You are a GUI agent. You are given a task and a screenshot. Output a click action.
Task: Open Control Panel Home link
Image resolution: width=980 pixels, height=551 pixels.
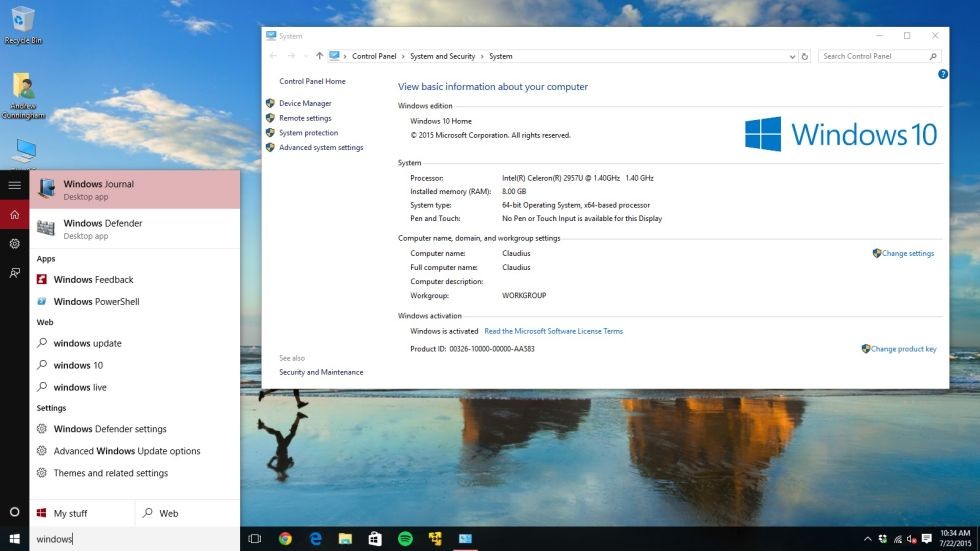click(312, 81)
